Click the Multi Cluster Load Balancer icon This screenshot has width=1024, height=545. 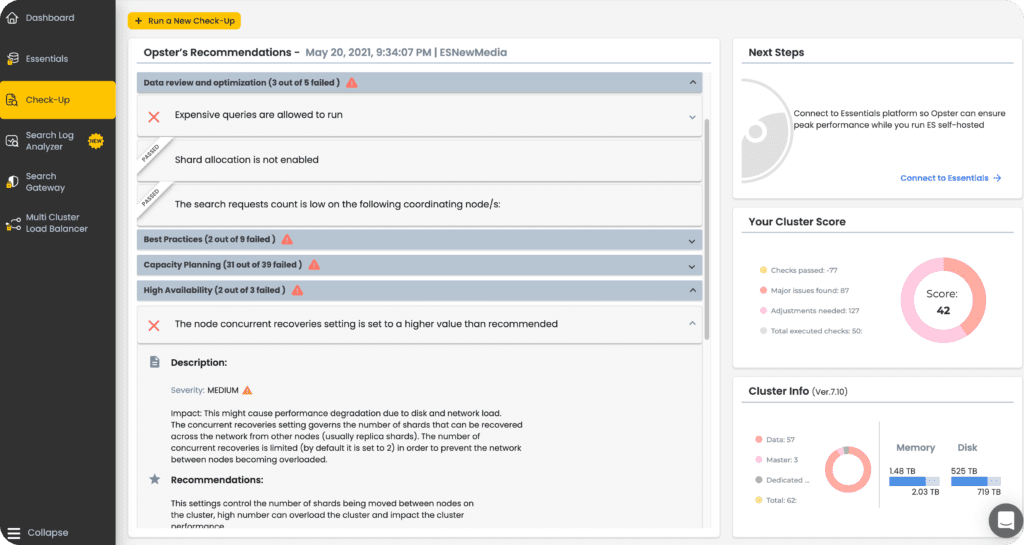click(13, 224)
